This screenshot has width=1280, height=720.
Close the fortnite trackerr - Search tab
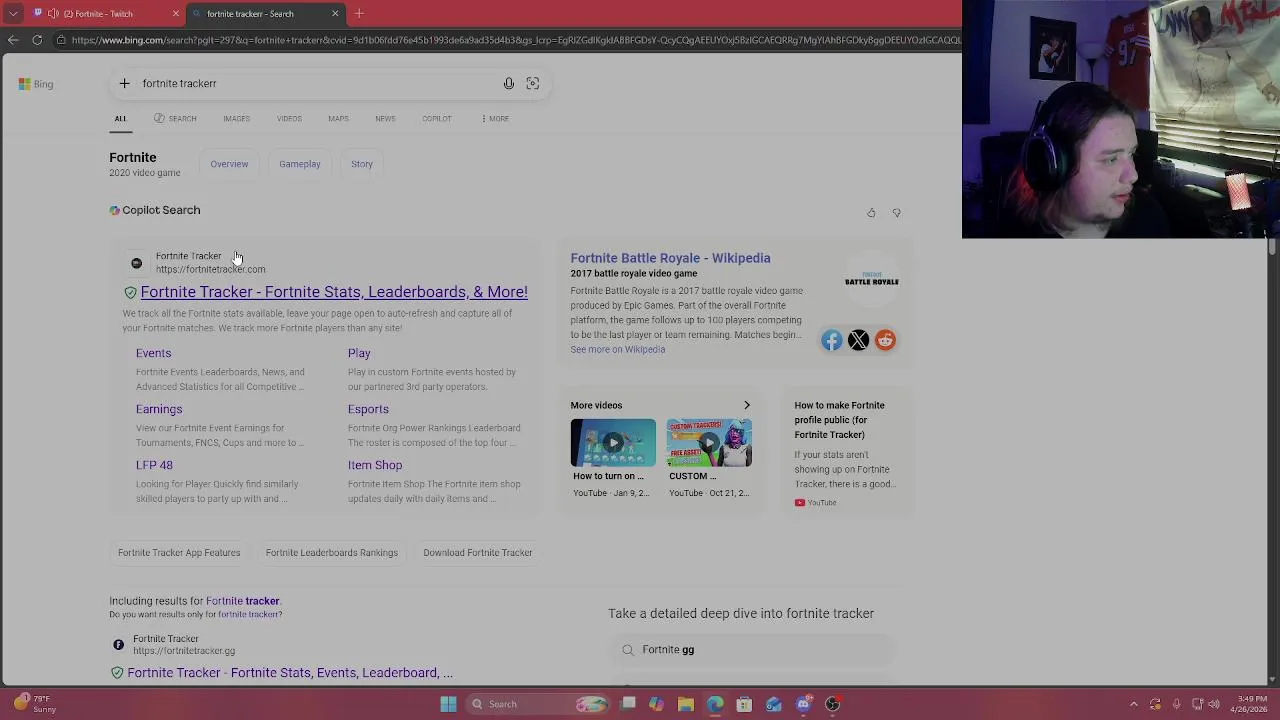(335, 14)
